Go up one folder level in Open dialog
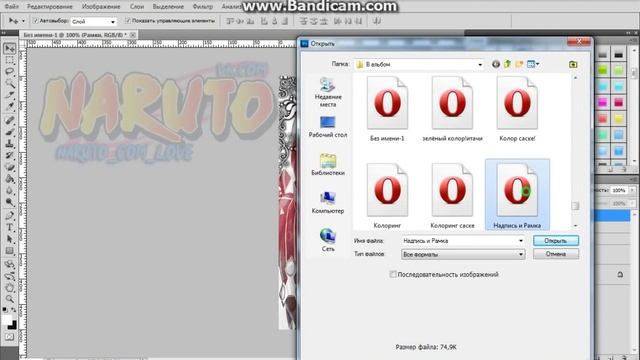This screenshot has width=640, height=360. pyautogui.click(x=507, y=64)
